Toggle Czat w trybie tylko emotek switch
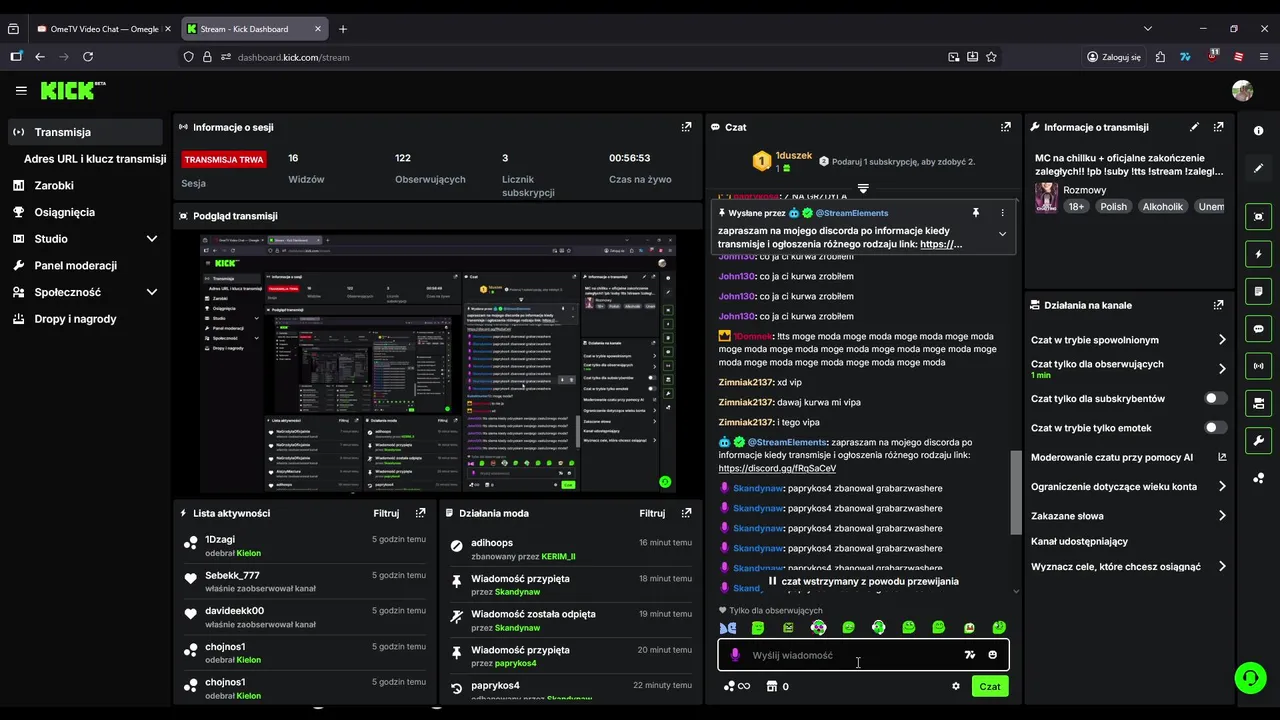The width and height of the screenshot is (1280, 720). (1215, 427)
